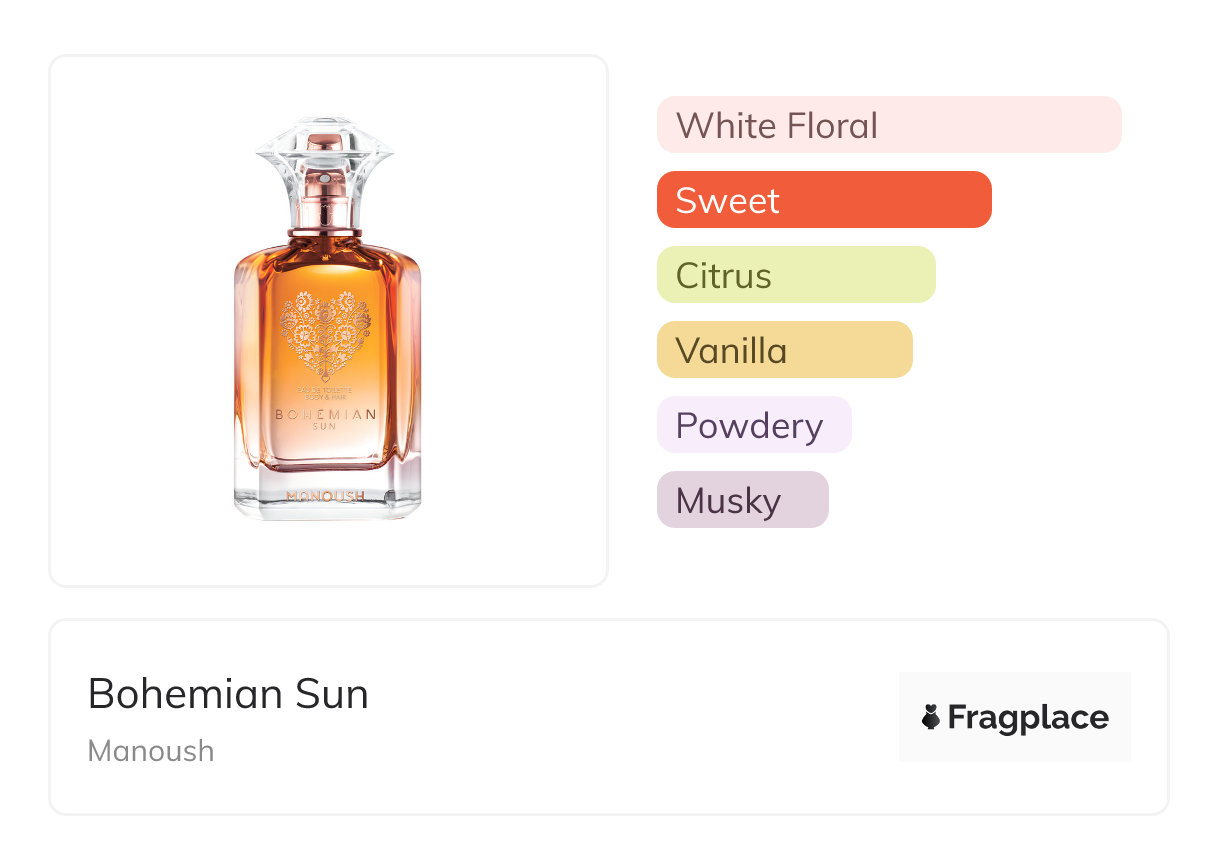Open the Manoush brand name link
1218x864 pixels.
click(x=151, y=751)
